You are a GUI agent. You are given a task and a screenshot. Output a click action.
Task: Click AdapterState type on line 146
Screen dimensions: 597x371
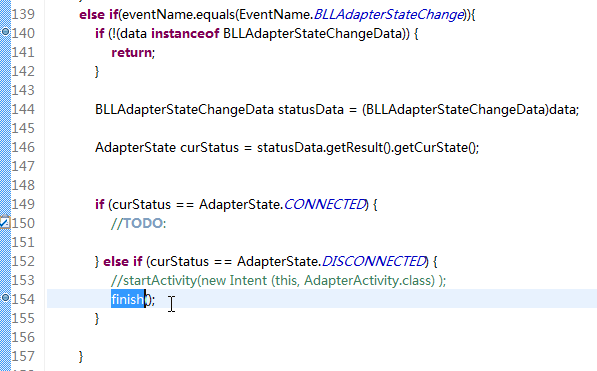[x=136, y=147]
